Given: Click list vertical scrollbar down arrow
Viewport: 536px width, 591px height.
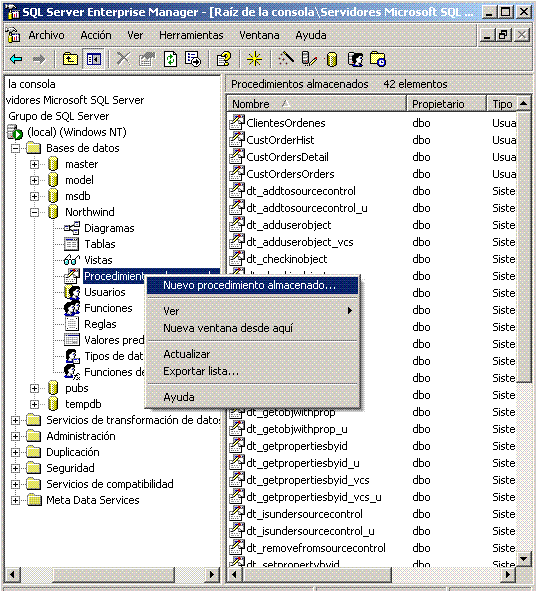Looking at the screenshot, I should point(524,559).
